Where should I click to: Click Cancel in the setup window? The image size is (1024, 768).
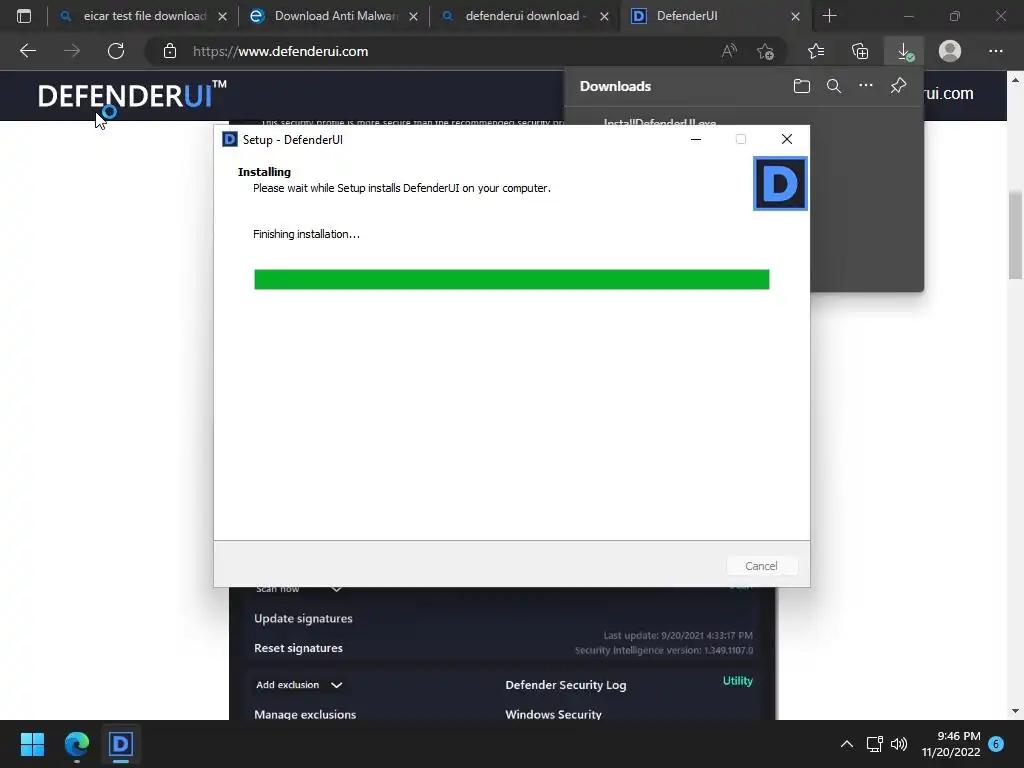click(x=761, y=566)
